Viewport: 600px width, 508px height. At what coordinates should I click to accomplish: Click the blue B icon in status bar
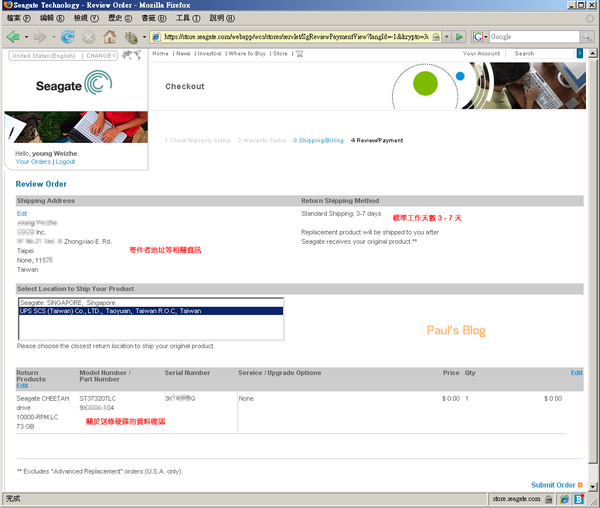(579, 499)
